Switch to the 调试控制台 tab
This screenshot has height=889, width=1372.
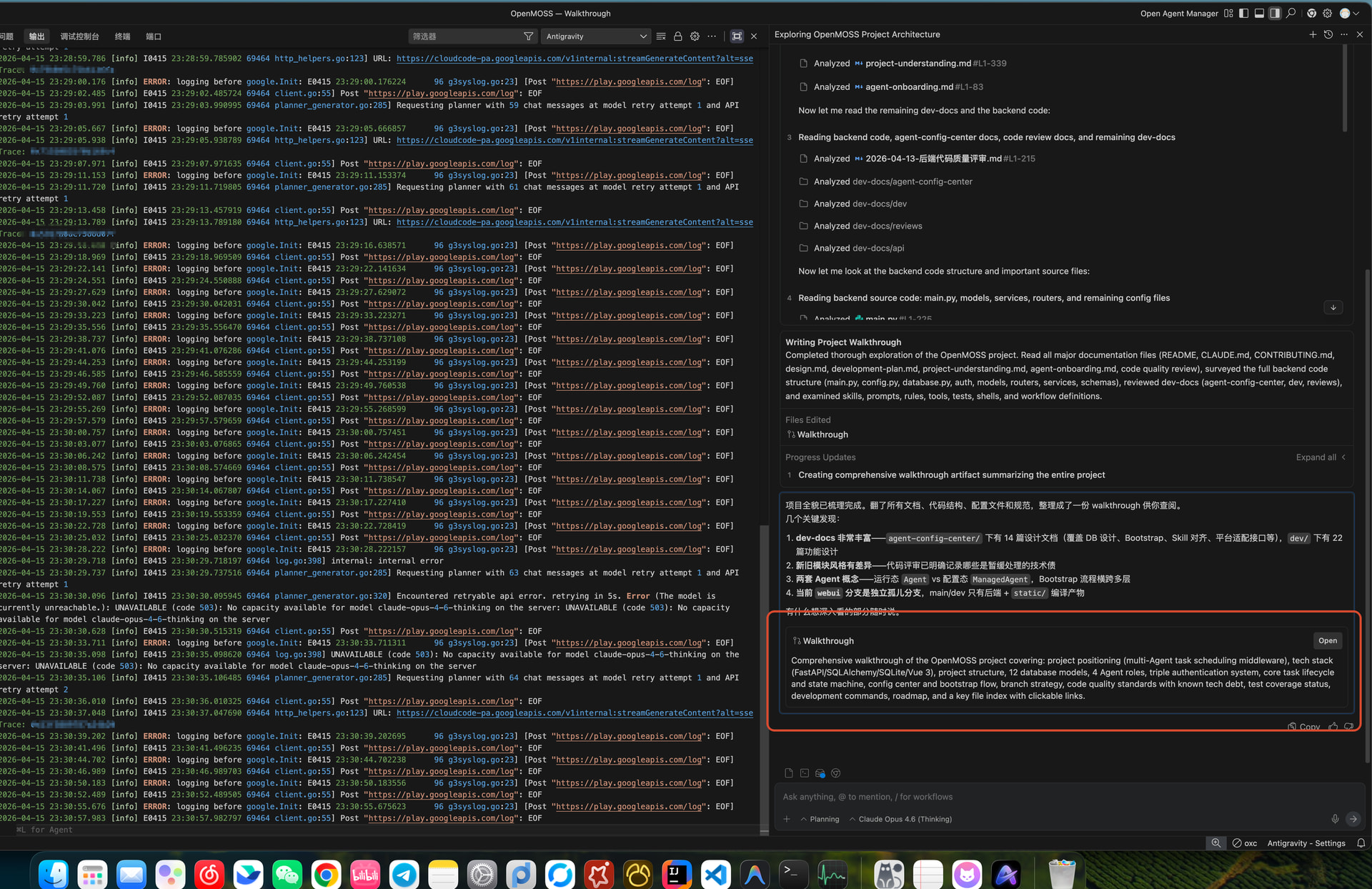click(x=80, y=36)
